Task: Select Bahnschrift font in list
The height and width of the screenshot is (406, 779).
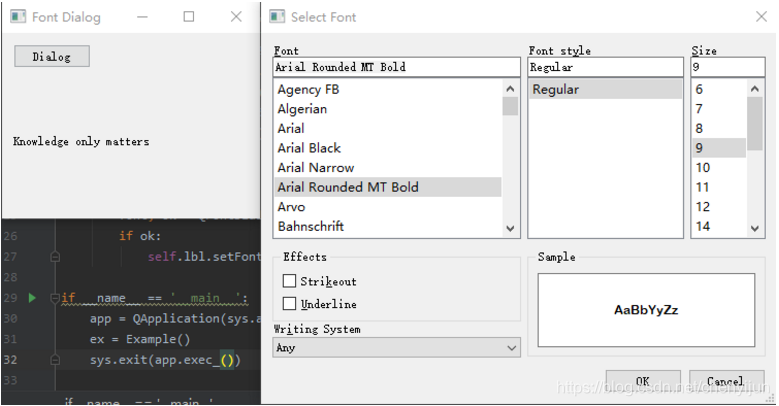Action: [389, 227]
